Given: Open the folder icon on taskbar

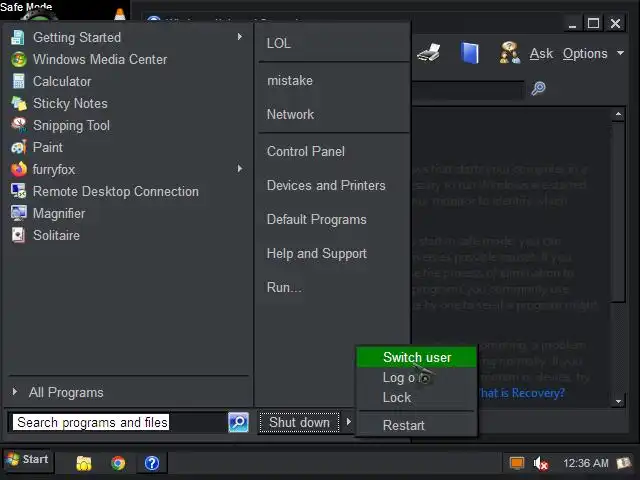Looking at the screenshot, I should click(84, 463).
